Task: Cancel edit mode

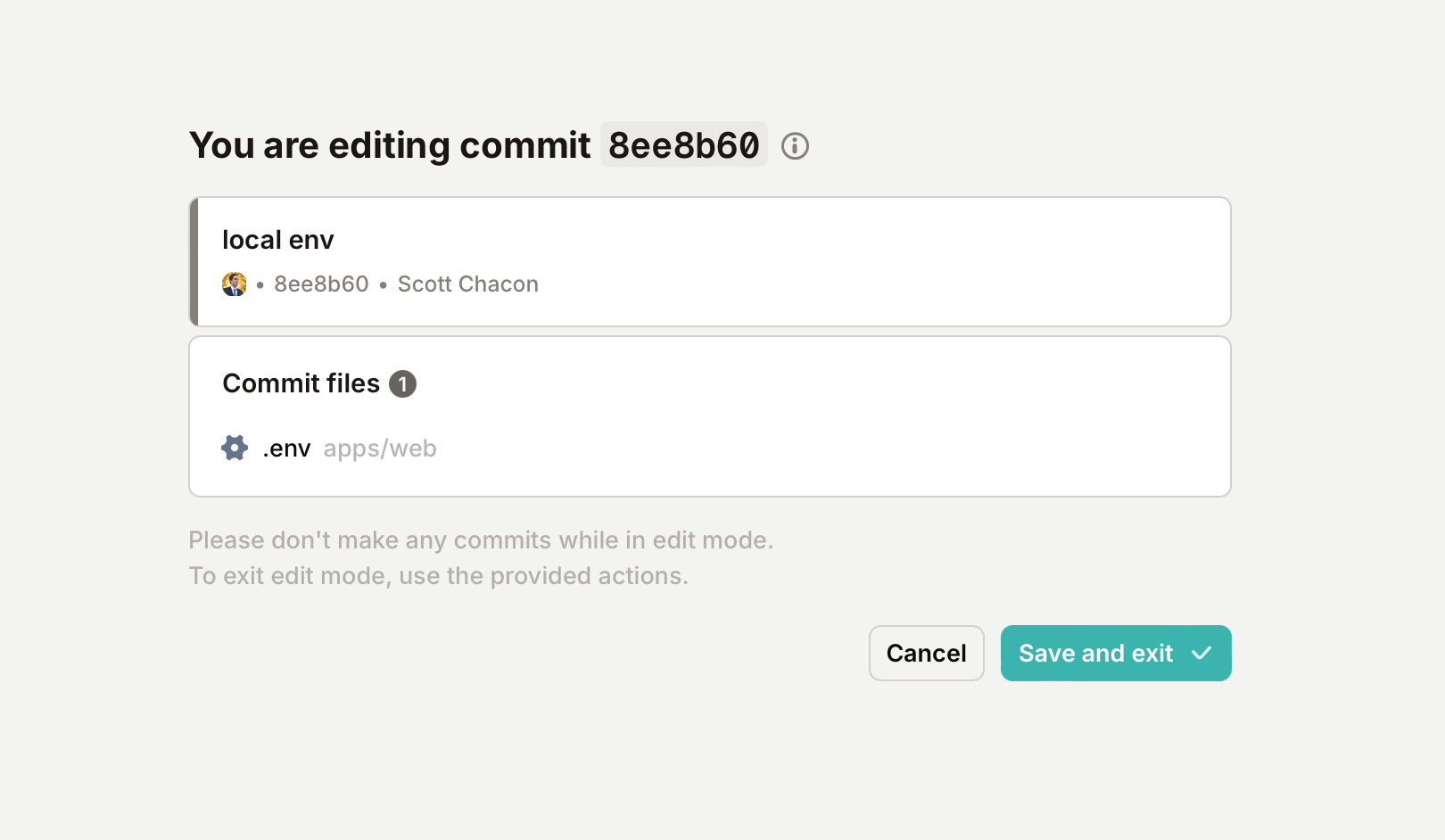Action: point(926,653)
